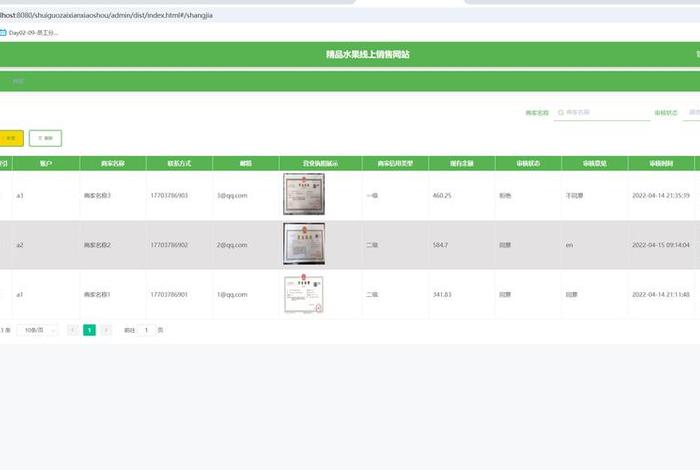Screen dimensions: 700x470
Task: Open the 审核状态 filter dropdown
Action: (x=691, y=113)
